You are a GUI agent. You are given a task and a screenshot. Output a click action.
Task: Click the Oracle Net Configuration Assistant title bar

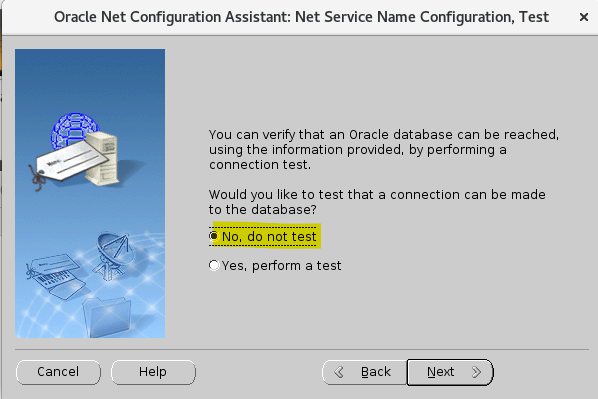coord(301,17)
